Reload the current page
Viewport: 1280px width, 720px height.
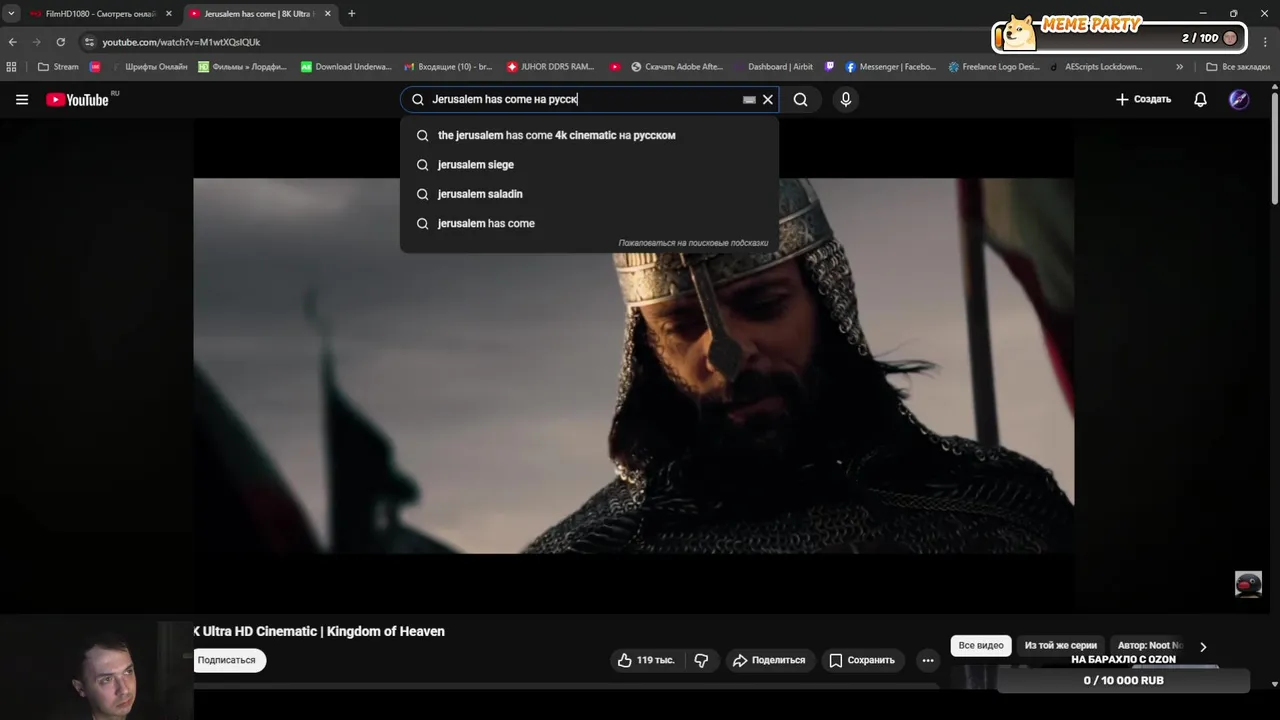(x=61, y=42)
